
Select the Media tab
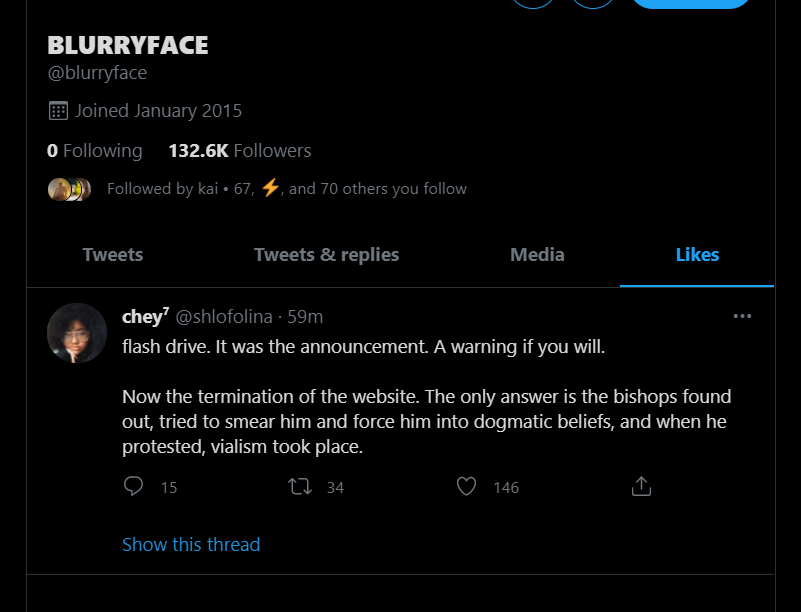click(x=537, y=255)
